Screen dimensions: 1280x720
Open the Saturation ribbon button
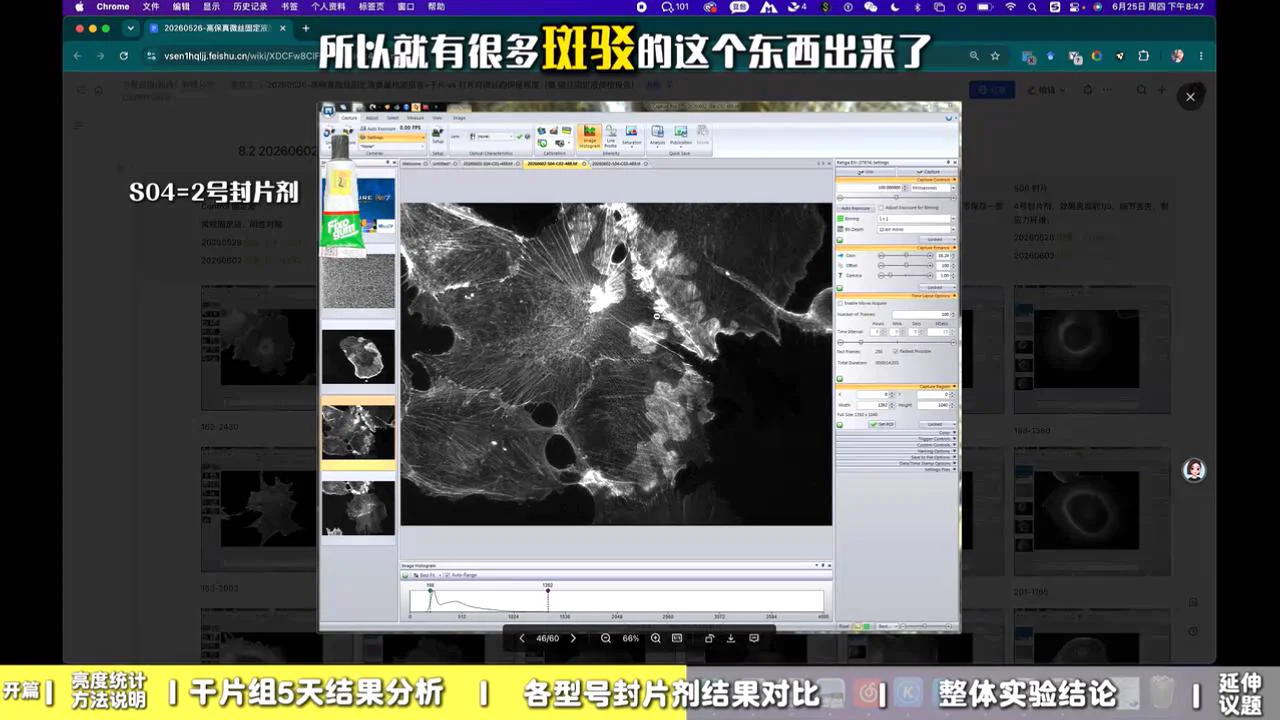pyautogui.click(x=631, y=137)
